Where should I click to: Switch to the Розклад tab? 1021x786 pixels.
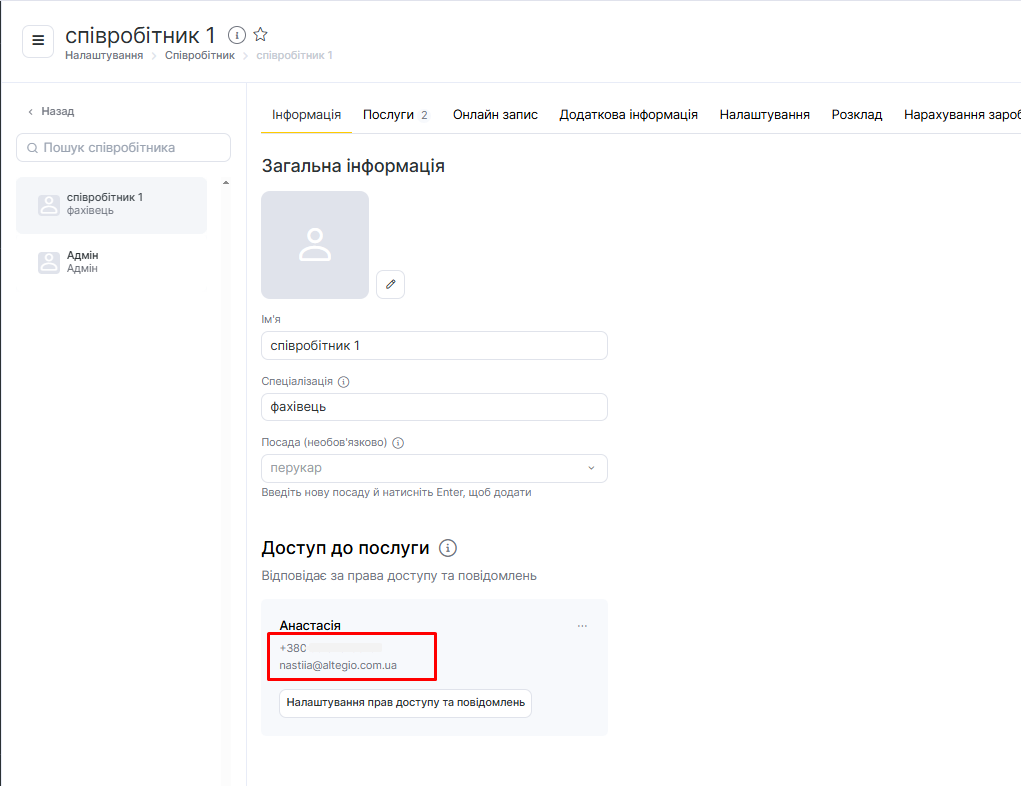(856, 115)
